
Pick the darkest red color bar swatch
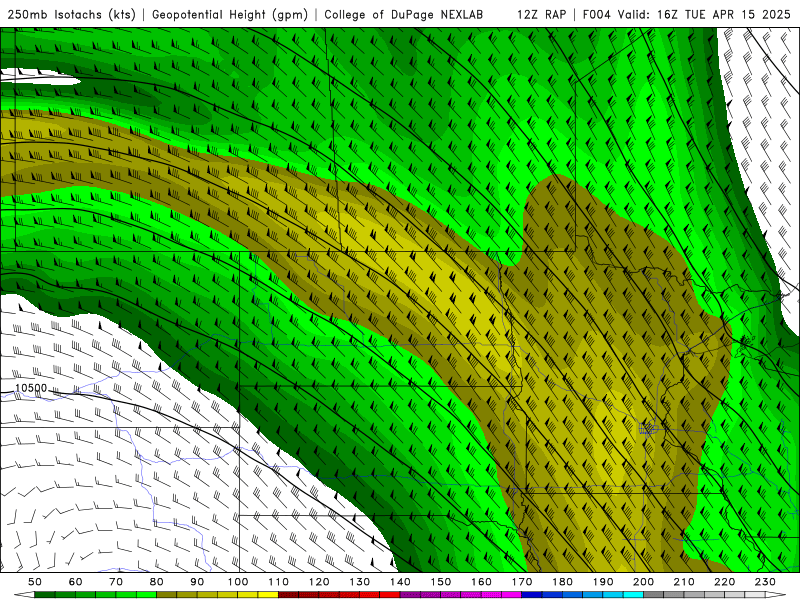point(288,594)
